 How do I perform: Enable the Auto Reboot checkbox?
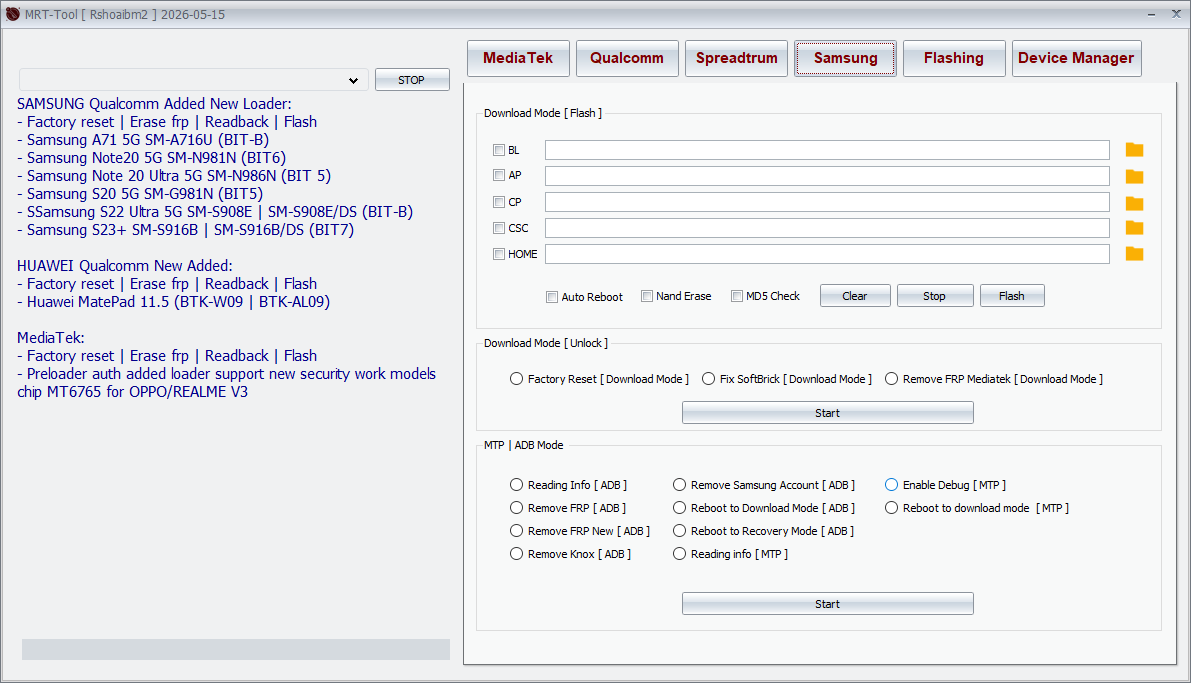(x=552, y=297)
